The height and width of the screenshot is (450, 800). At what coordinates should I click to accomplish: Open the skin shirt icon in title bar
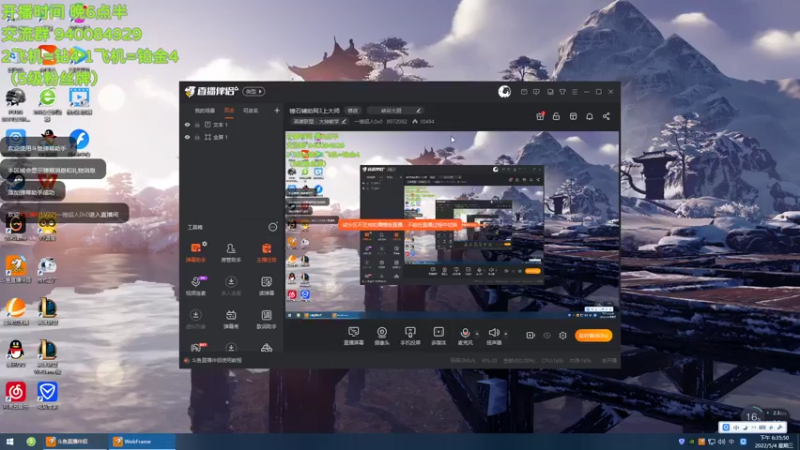(x=562, y=92)
